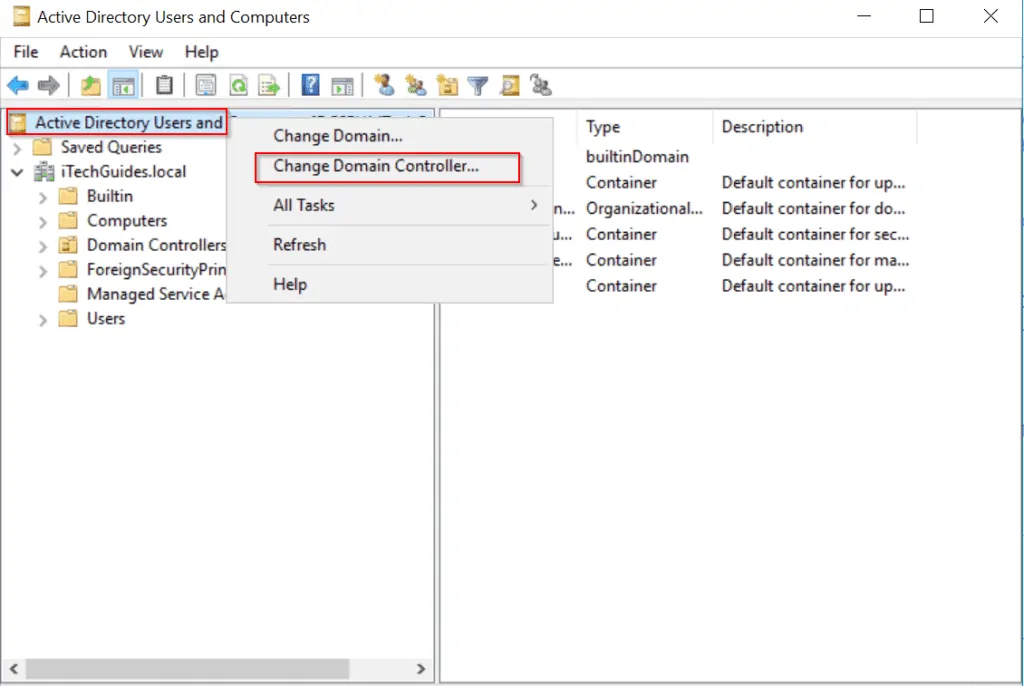Image resolution: width=1024 pixels, height=686 pixels.
Task: Expand the Domain Controllers node
Action: [43, 246]
